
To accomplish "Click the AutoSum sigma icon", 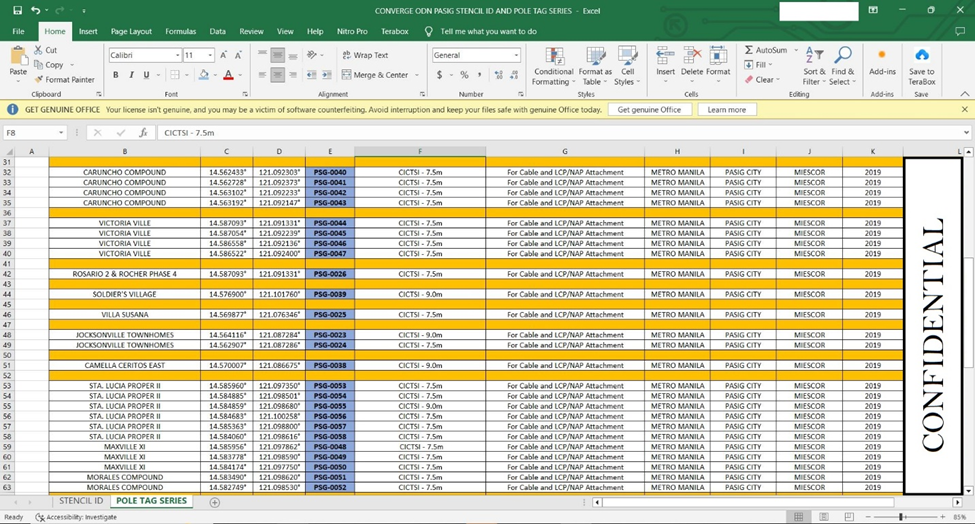I will pyautogui.click(x=749, y=50).
